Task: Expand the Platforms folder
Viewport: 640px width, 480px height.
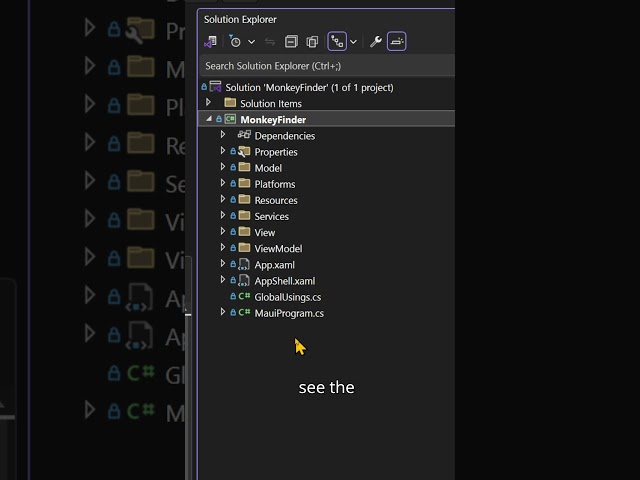Action: 223,183
